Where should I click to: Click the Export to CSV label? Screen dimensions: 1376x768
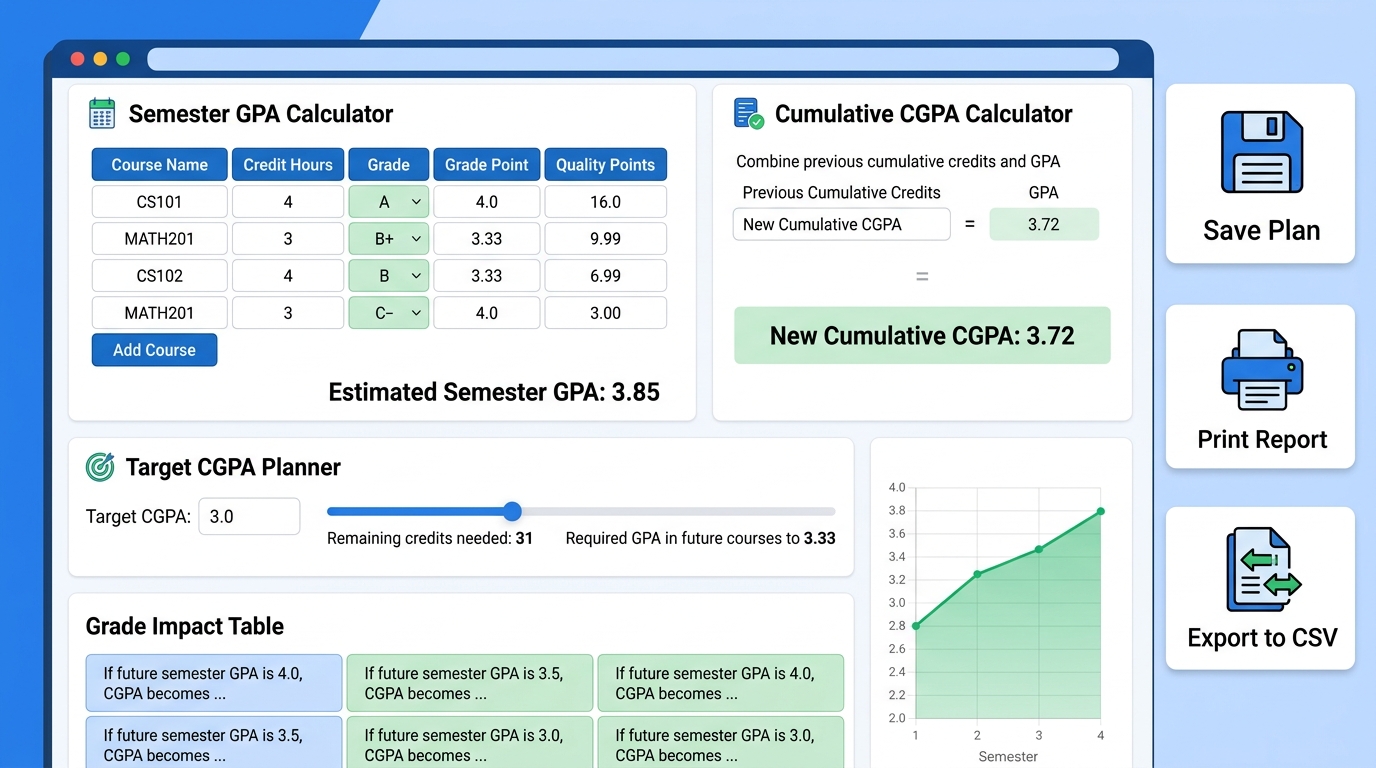pos(1262,638)
